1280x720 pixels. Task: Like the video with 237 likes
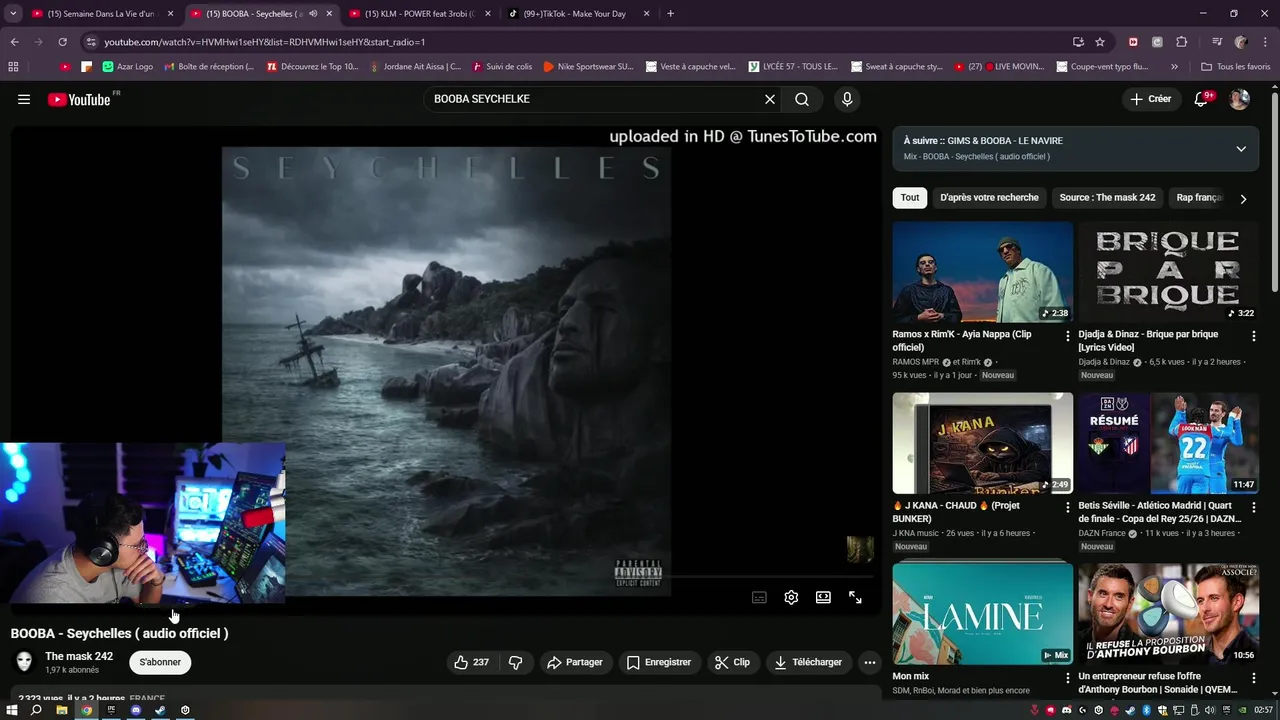tap(471, 662)
